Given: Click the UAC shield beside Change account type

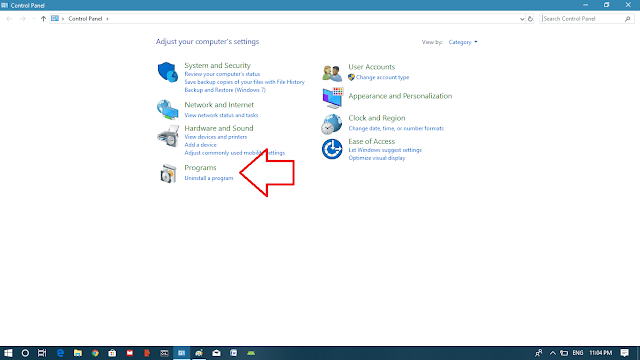Looking at the screenshot, I should pos(351,77).
